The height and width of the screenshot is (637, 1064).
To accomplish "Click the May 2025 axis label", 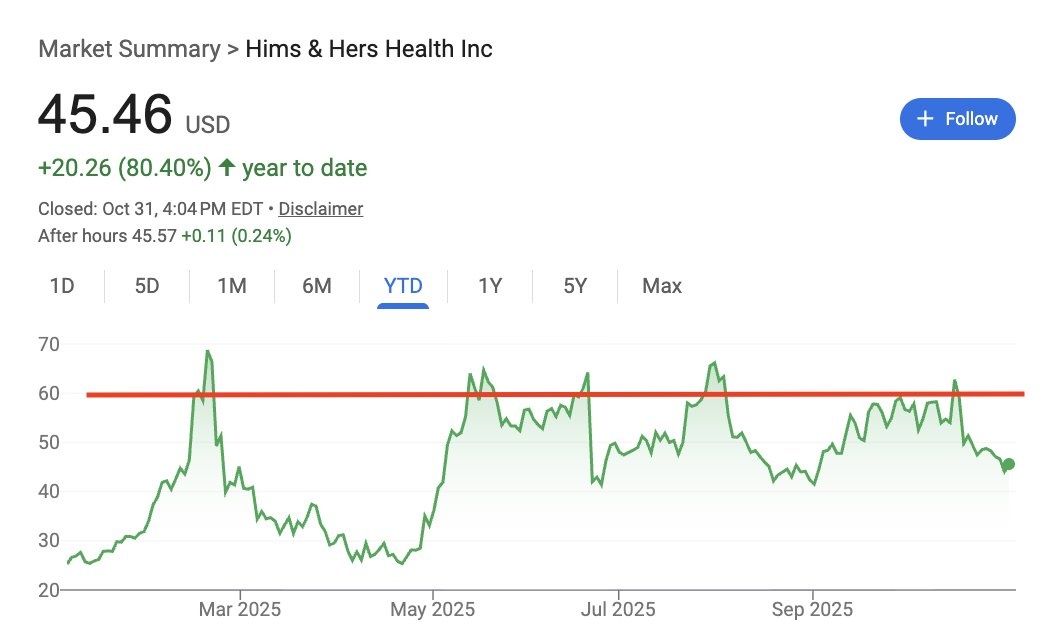I will pos(432,609).
